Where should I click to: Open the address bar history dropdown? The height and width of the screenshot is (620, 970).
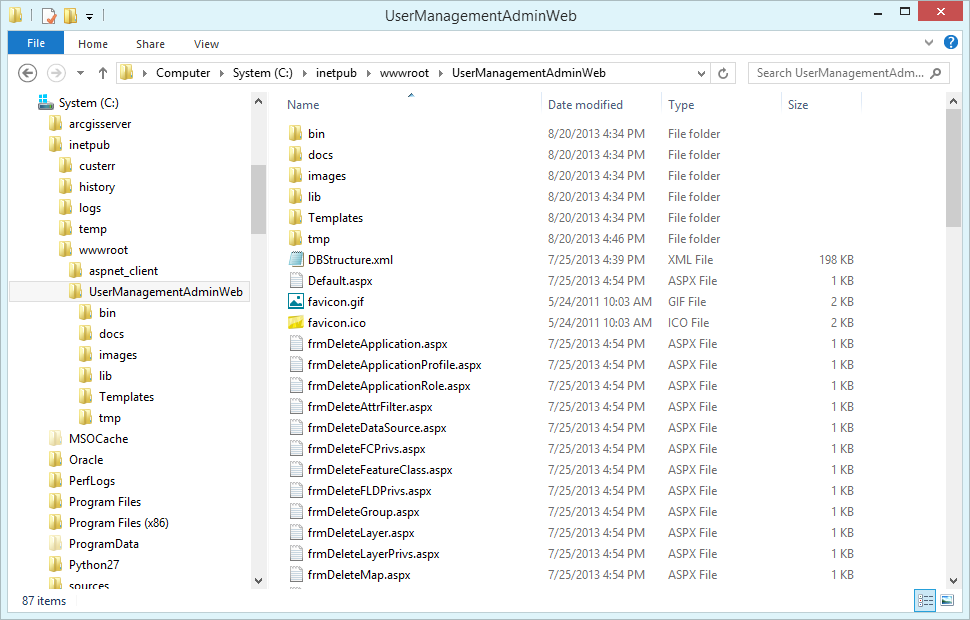[700, 72]
